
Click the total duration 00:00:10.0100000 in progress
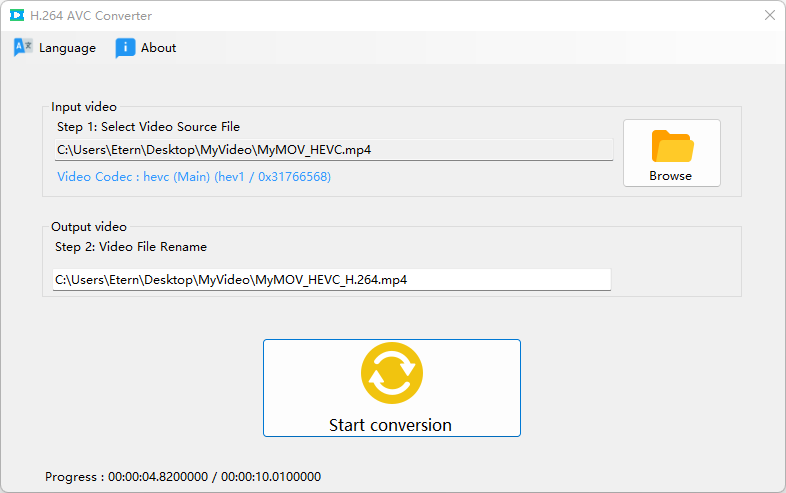[271, 476]
